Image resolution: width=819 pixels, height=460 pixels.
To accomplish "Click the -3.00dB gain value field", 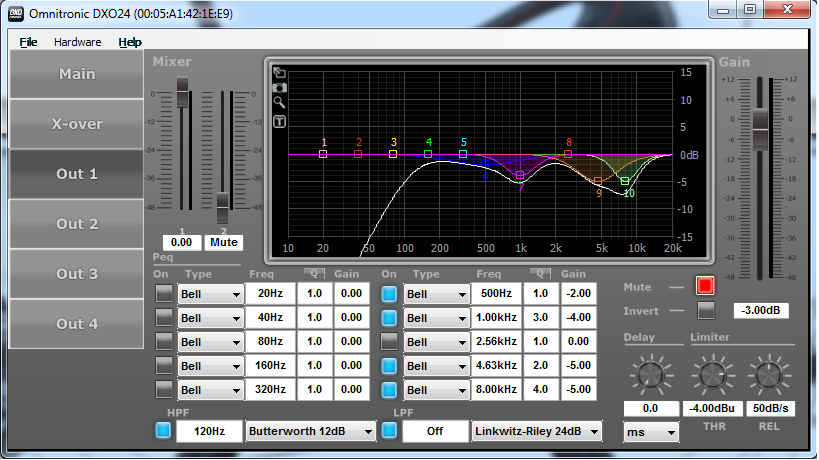I will pyautogui.click(x=761, y=310).
